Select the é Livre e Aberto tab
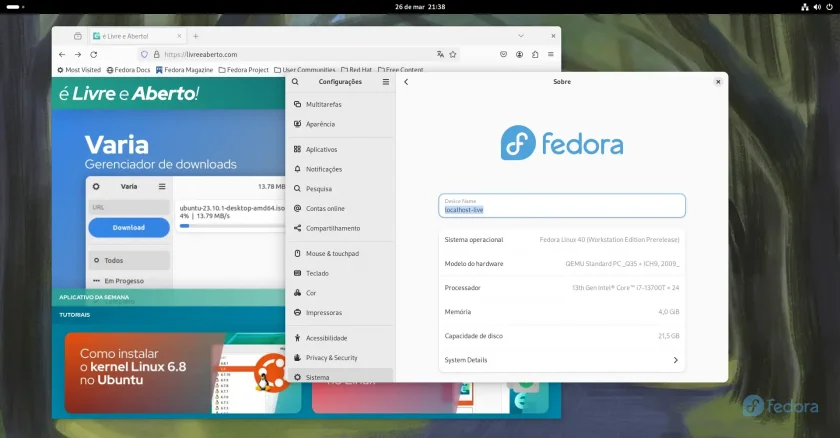 (137, 36)
